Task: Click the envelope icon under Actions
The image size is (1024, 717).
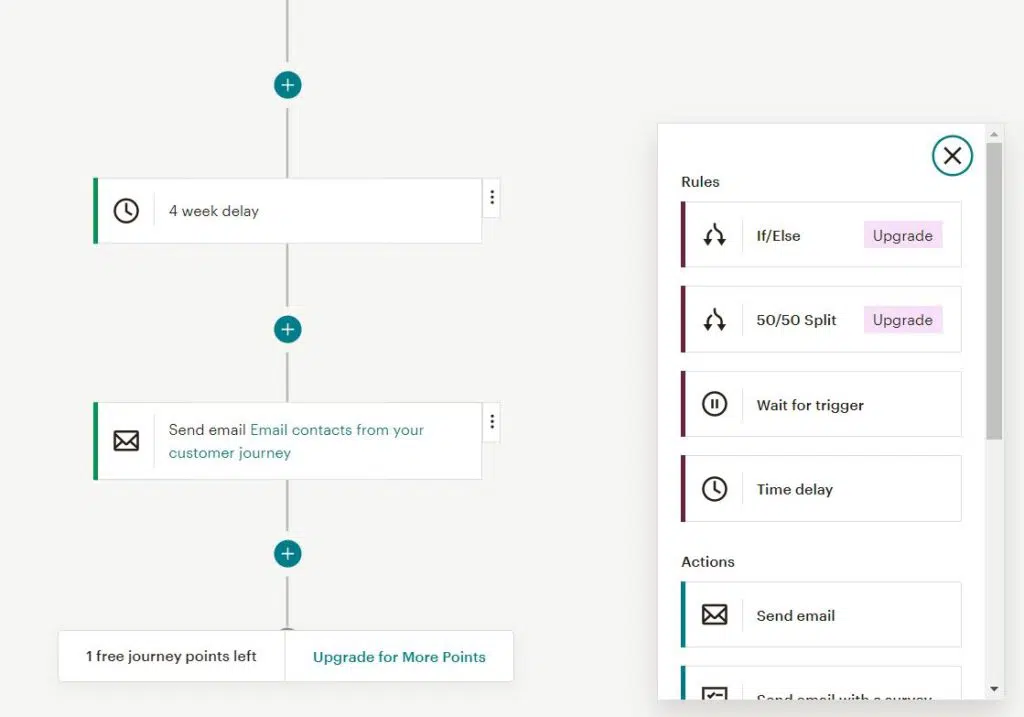Action: (x=714, y=615)
